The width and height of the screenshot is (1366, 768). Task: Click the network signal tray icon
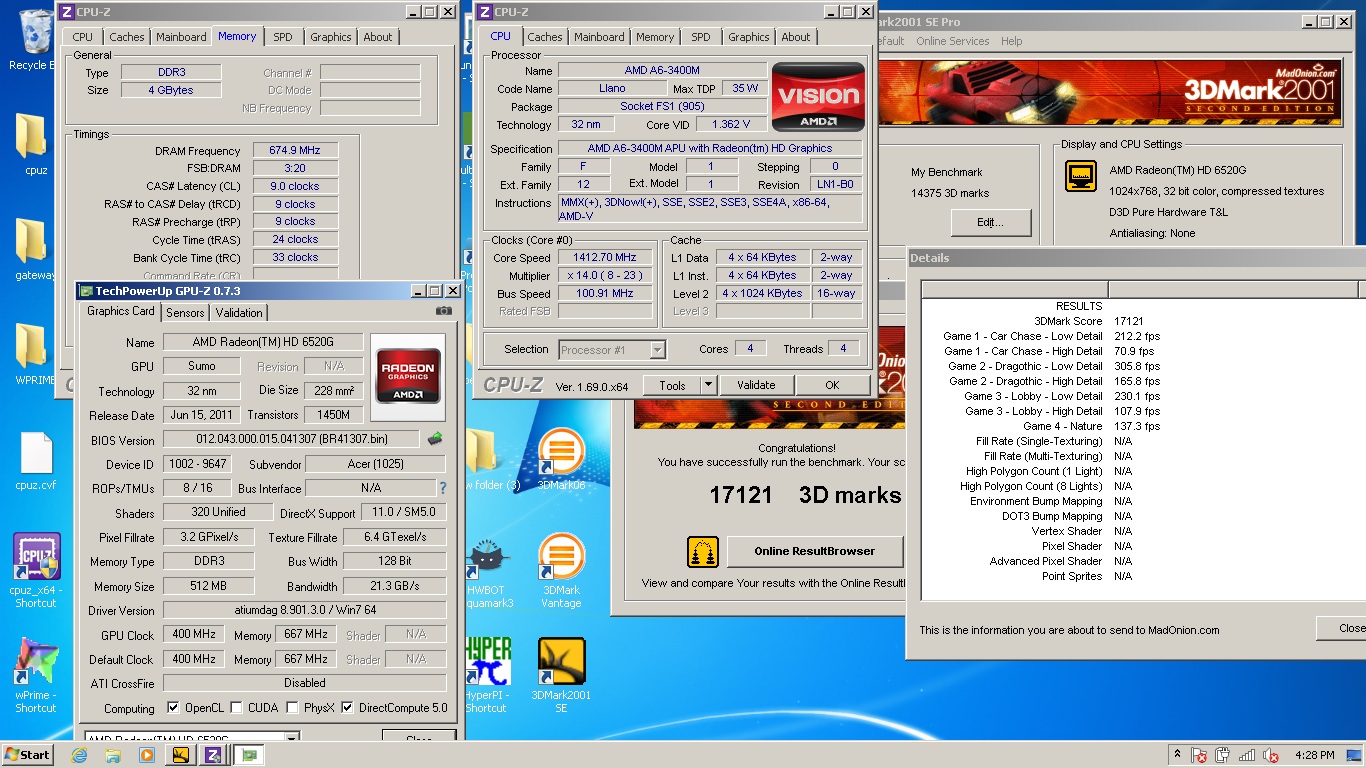click(1247, 755)
